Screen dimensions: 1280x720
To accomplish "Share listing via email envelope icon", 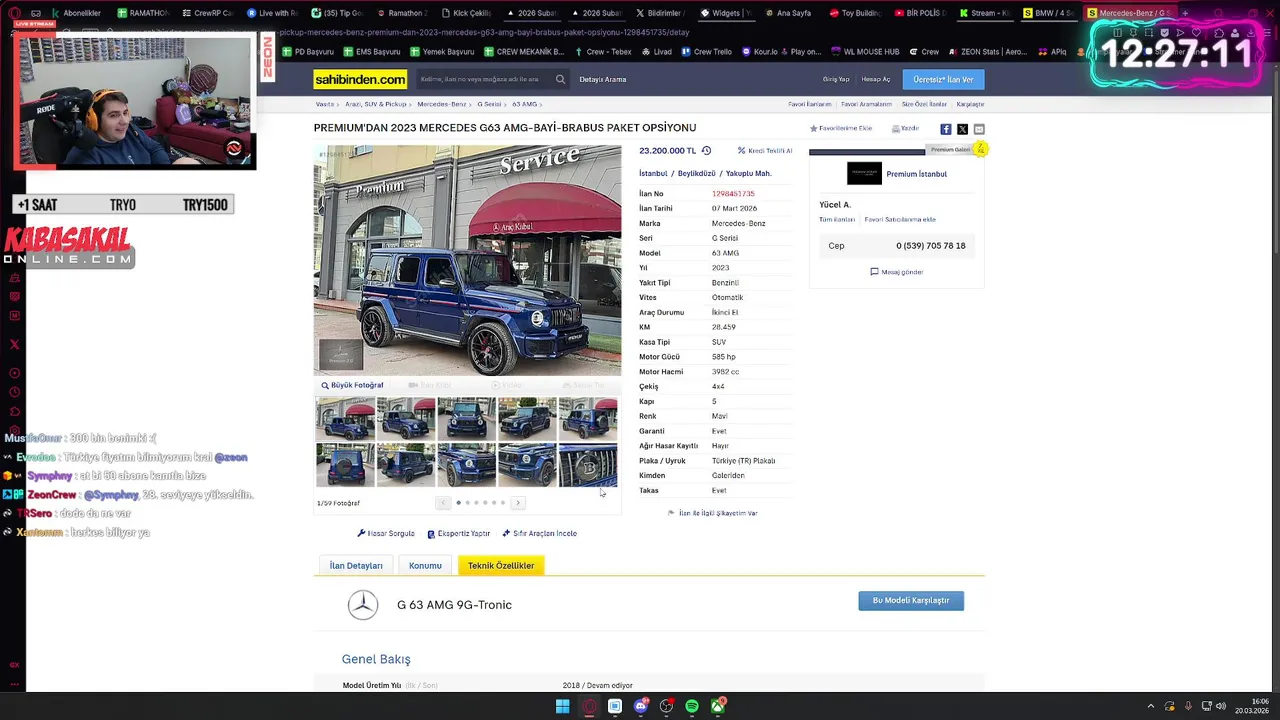I will (x=979, y=129).
